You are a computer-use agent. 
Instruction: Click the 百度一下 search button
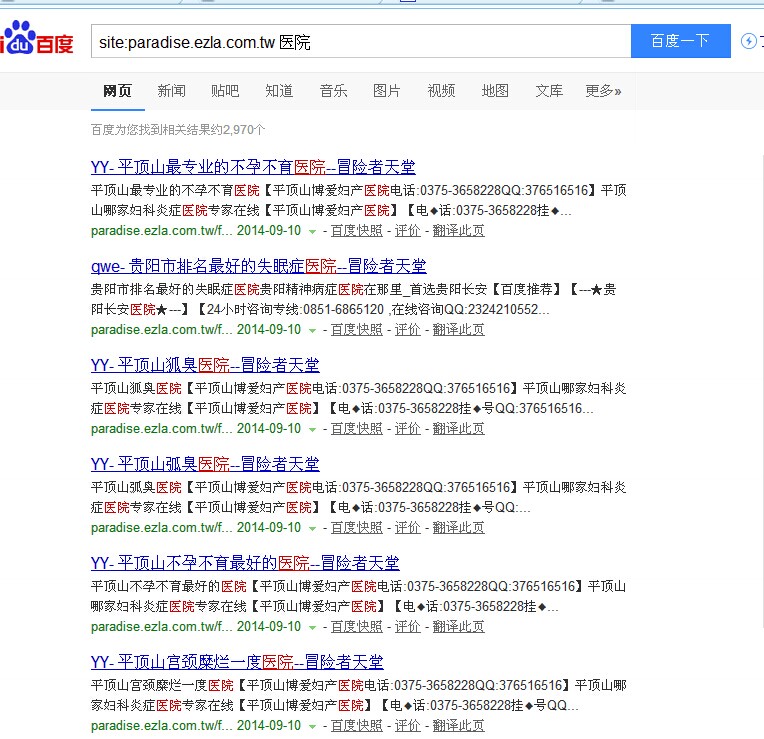681,41
